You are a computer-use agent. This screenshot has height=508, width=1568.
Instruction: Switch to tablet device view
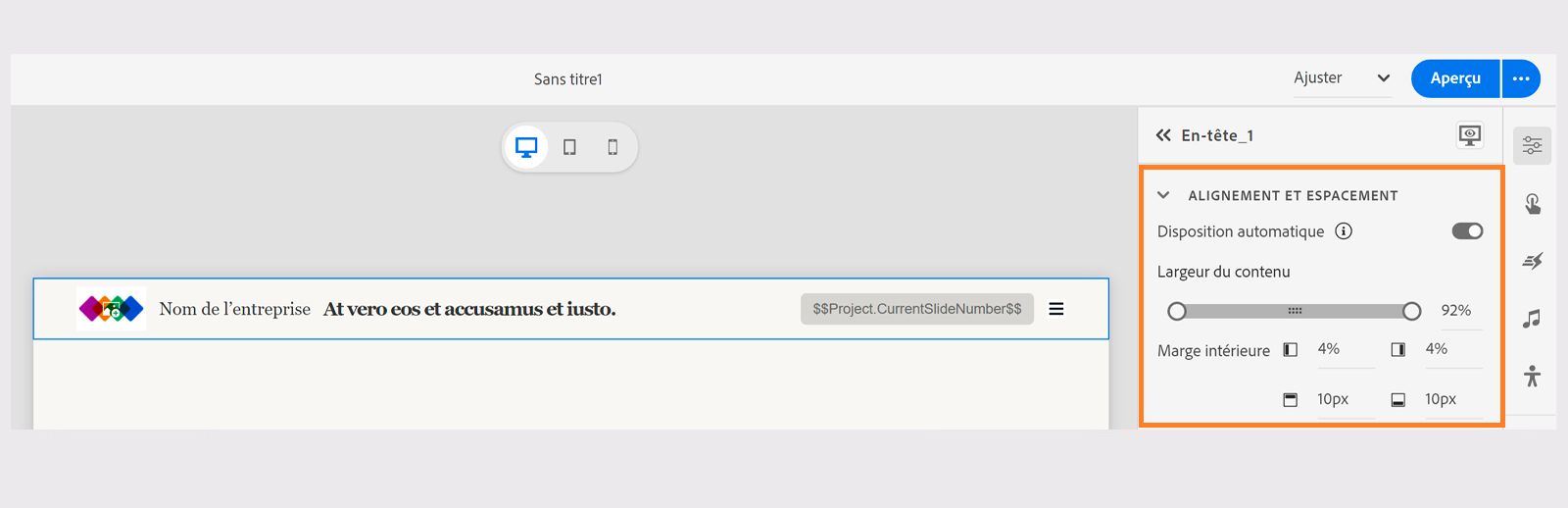pyautogui.click(x=569, y=147)
